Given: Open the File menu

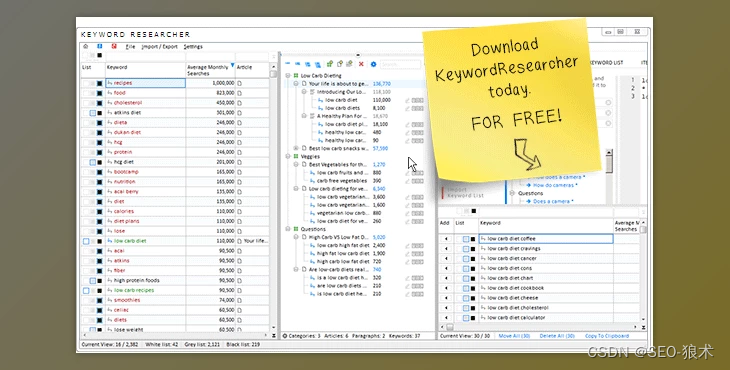Looking at the screenshot, I should click(x=130, y=47).
